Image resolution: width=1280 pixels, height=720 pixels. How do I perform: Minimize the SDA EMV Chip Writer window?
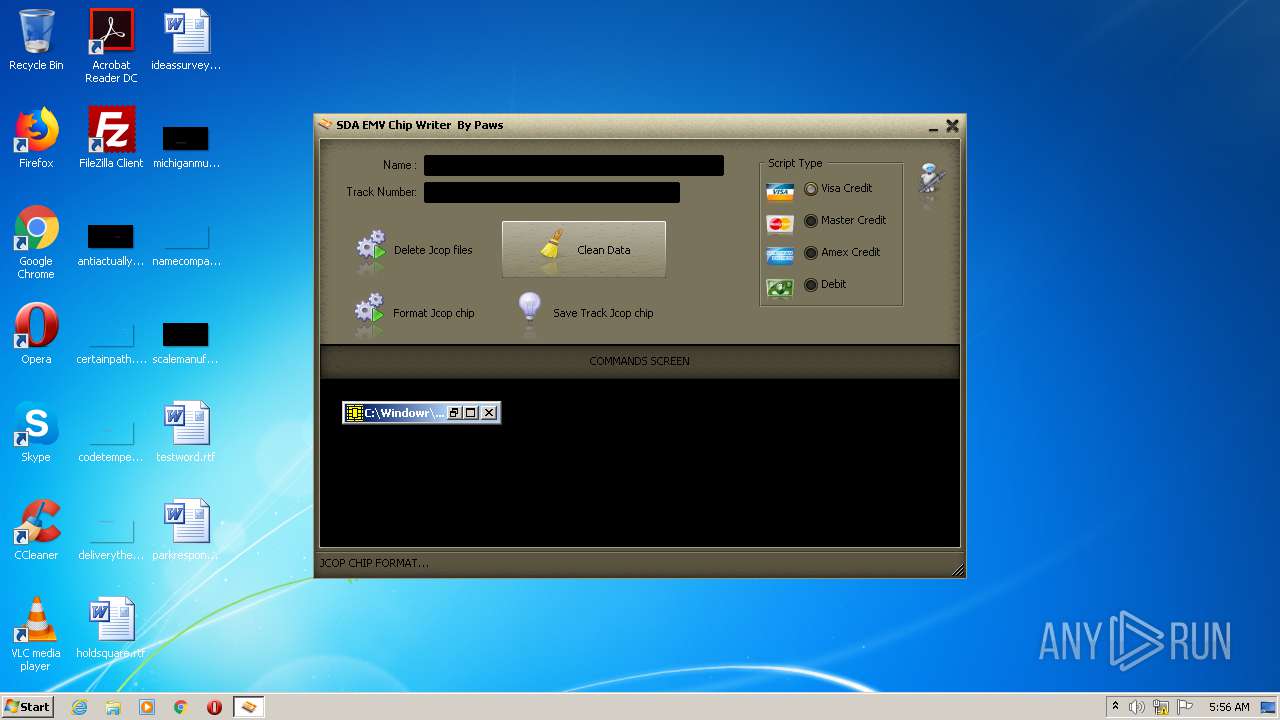point(933,127)
